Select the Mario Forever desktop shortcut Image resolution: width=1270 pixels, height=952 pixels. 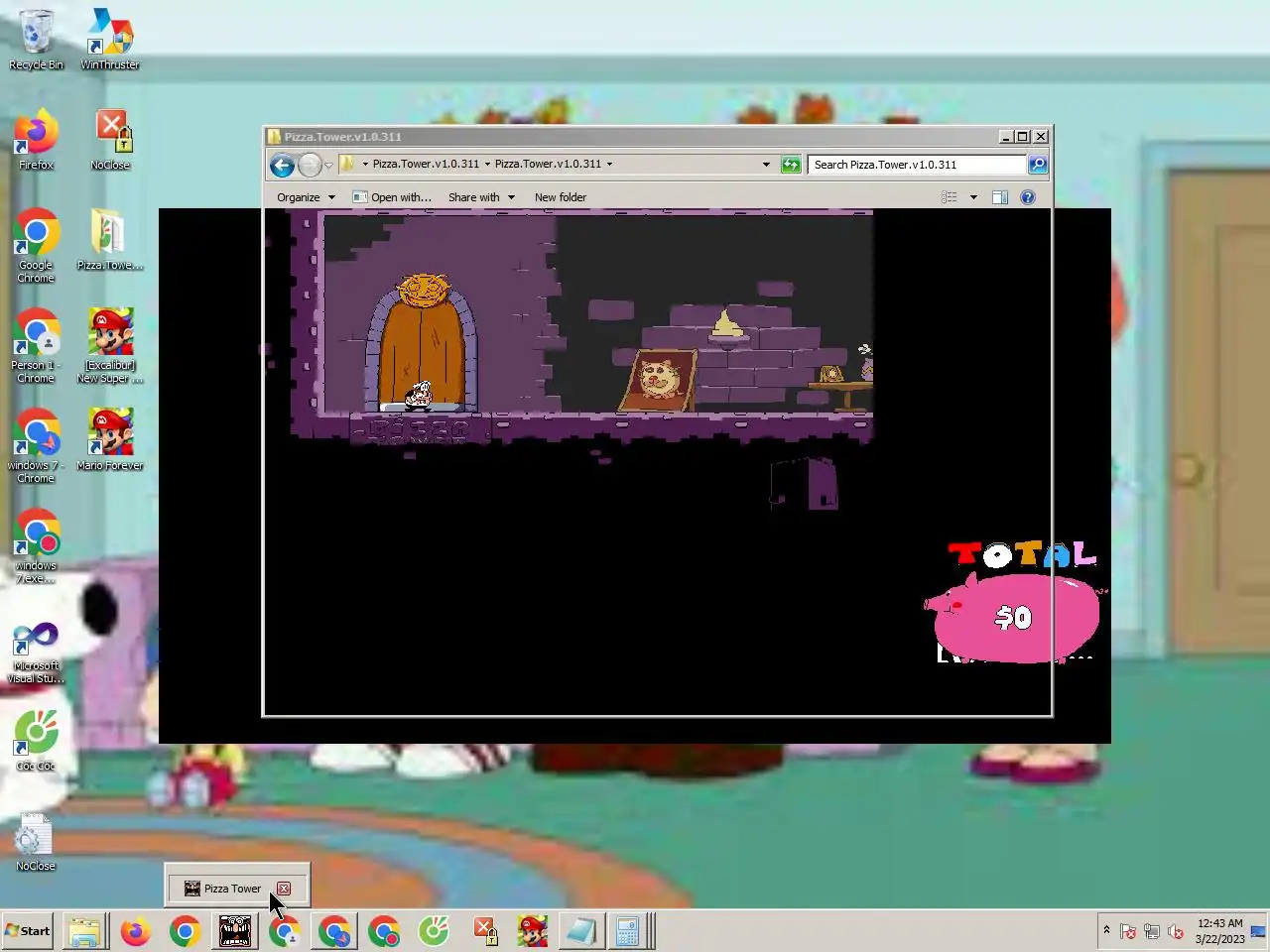[110, 439]
